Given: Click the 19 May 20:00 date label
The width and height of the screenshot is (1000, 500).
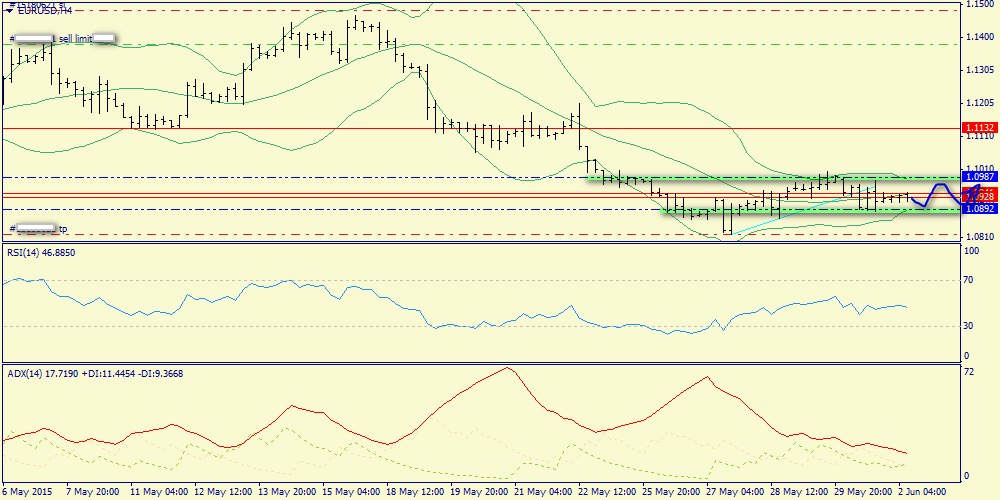Looking at the screenshot, I should [x=479, y=493].
